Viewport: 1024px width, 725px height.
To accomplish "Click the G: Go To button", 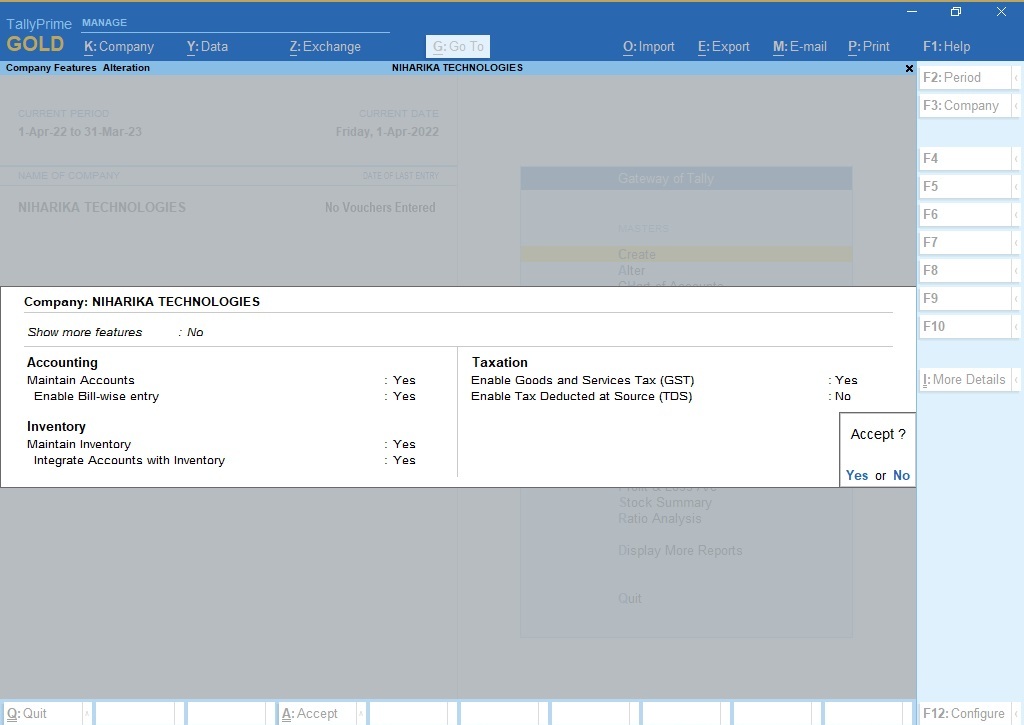I will point(458,46).
